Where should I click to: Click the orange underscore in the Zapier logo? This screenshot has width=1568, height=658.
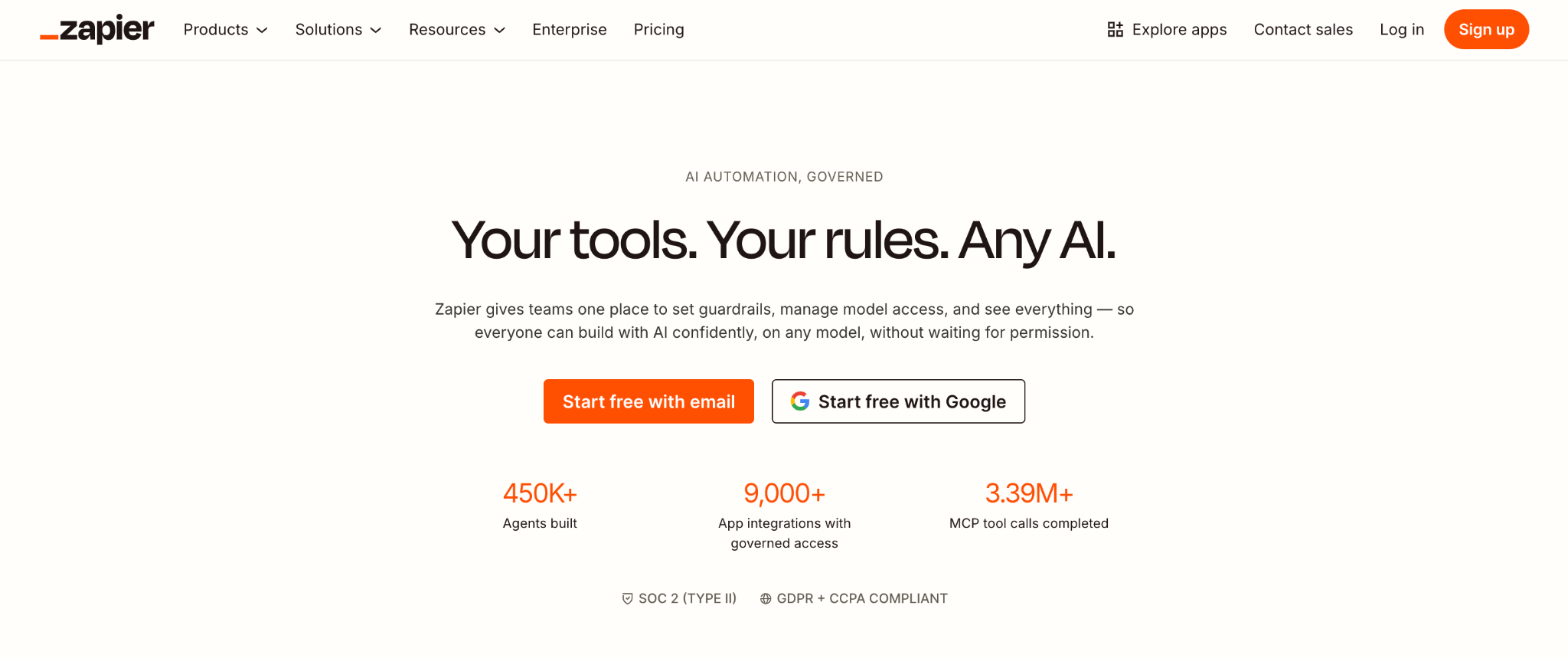(x=49, y=35)
